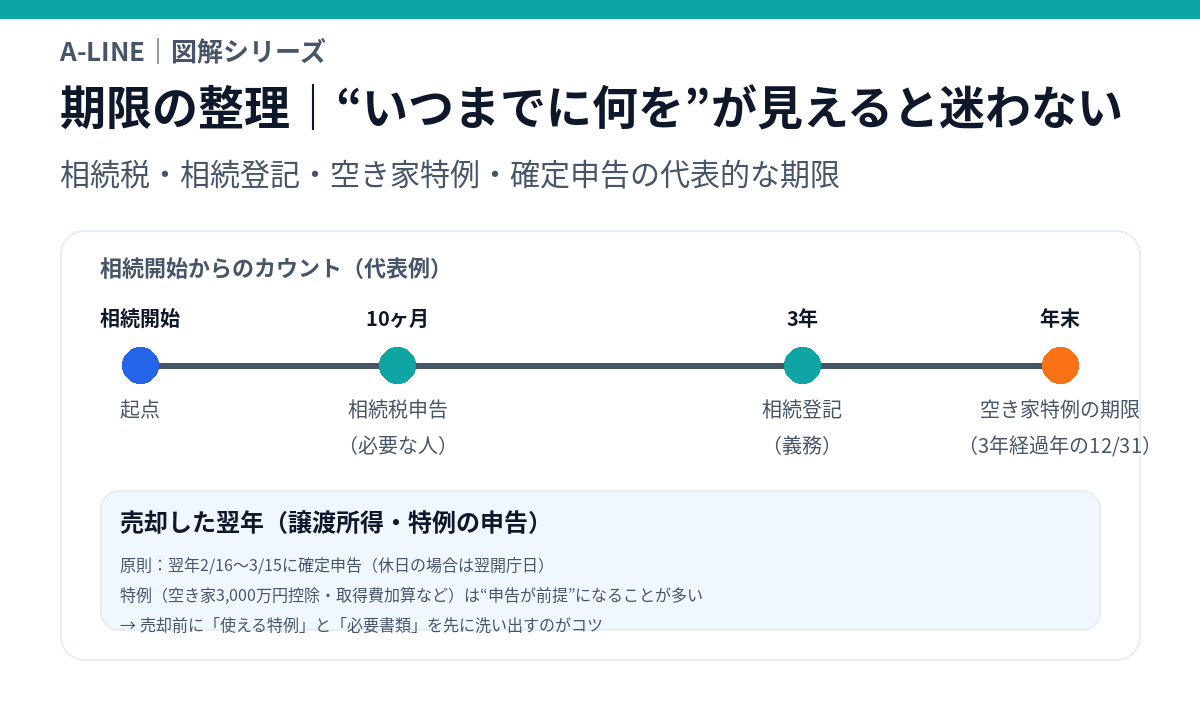Click the orange 年末 timeline dot
This screenshot has height=720, width=1200.
[1060, 365]
